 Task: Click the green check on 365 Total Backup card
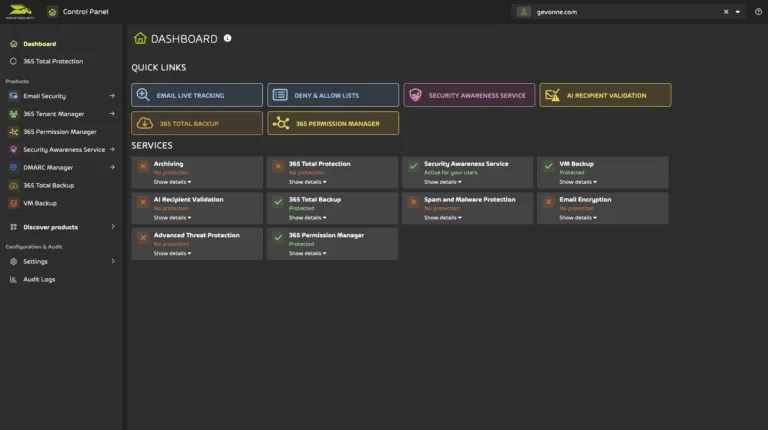(278, 202)
